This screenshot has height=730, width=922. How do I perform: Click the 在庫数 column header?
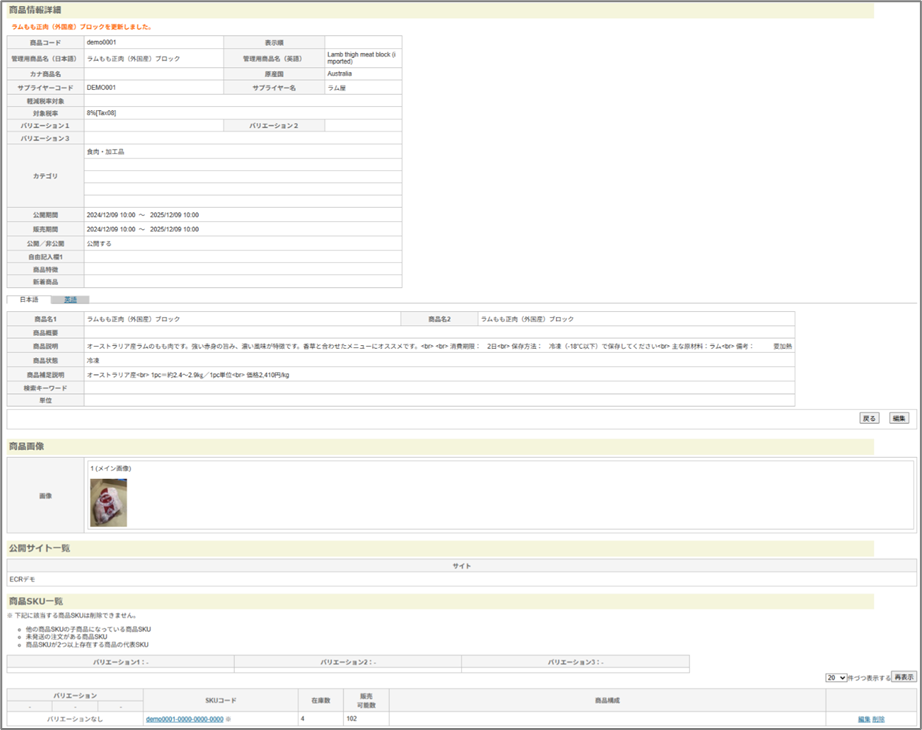[x=319, y=700]
